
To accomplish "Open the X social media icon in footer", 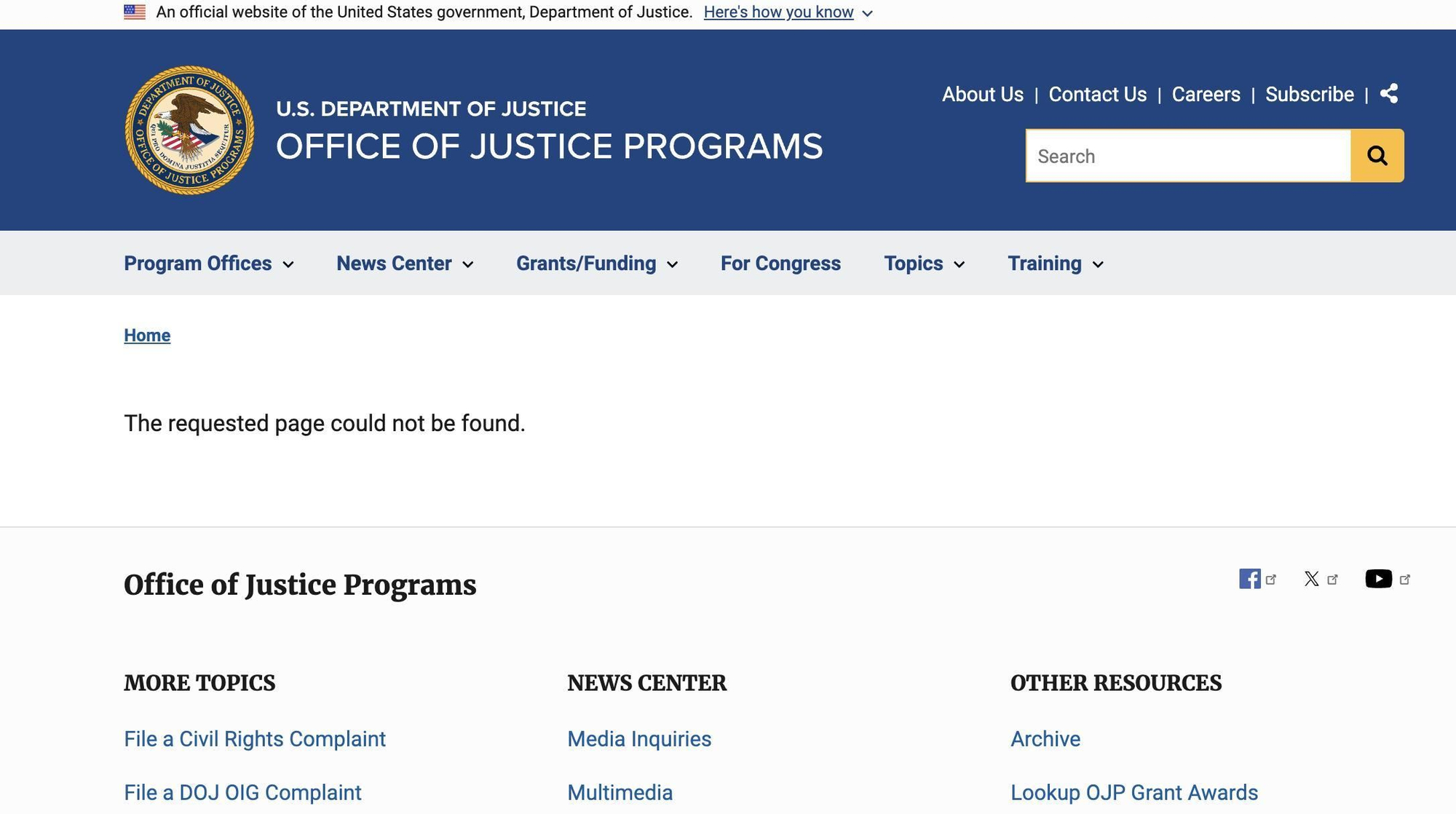I will point(1312,579).
